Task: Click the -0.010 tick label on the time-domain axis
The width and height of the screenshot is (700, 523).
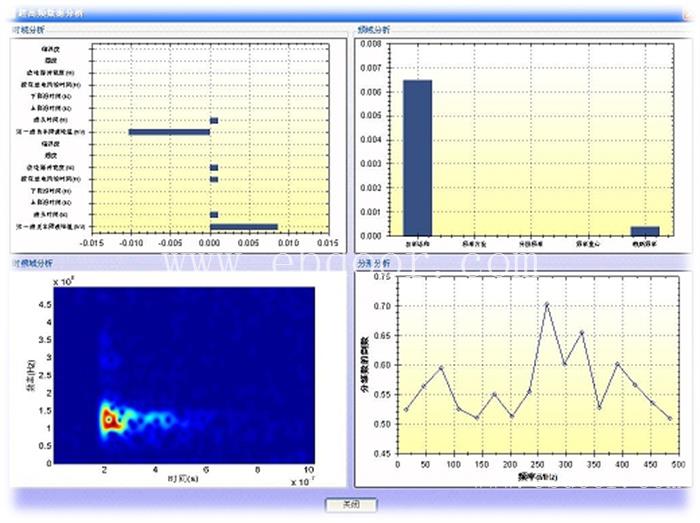Action: pyautogui.click(x=130, y=243)
